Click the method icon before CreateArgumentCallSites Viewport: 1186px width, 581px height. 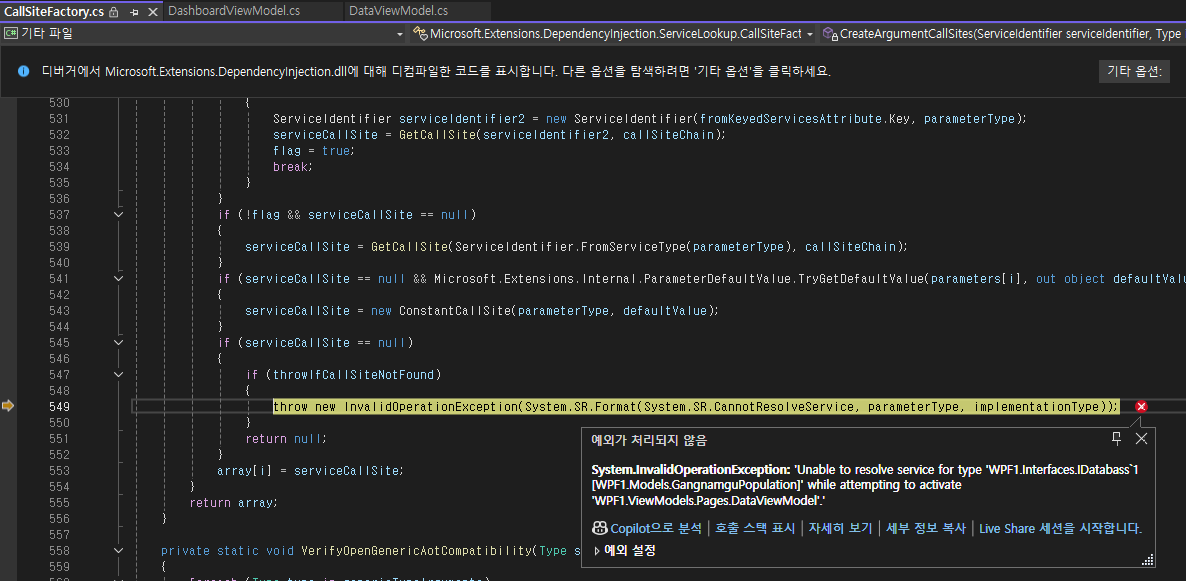pos(830,33)
